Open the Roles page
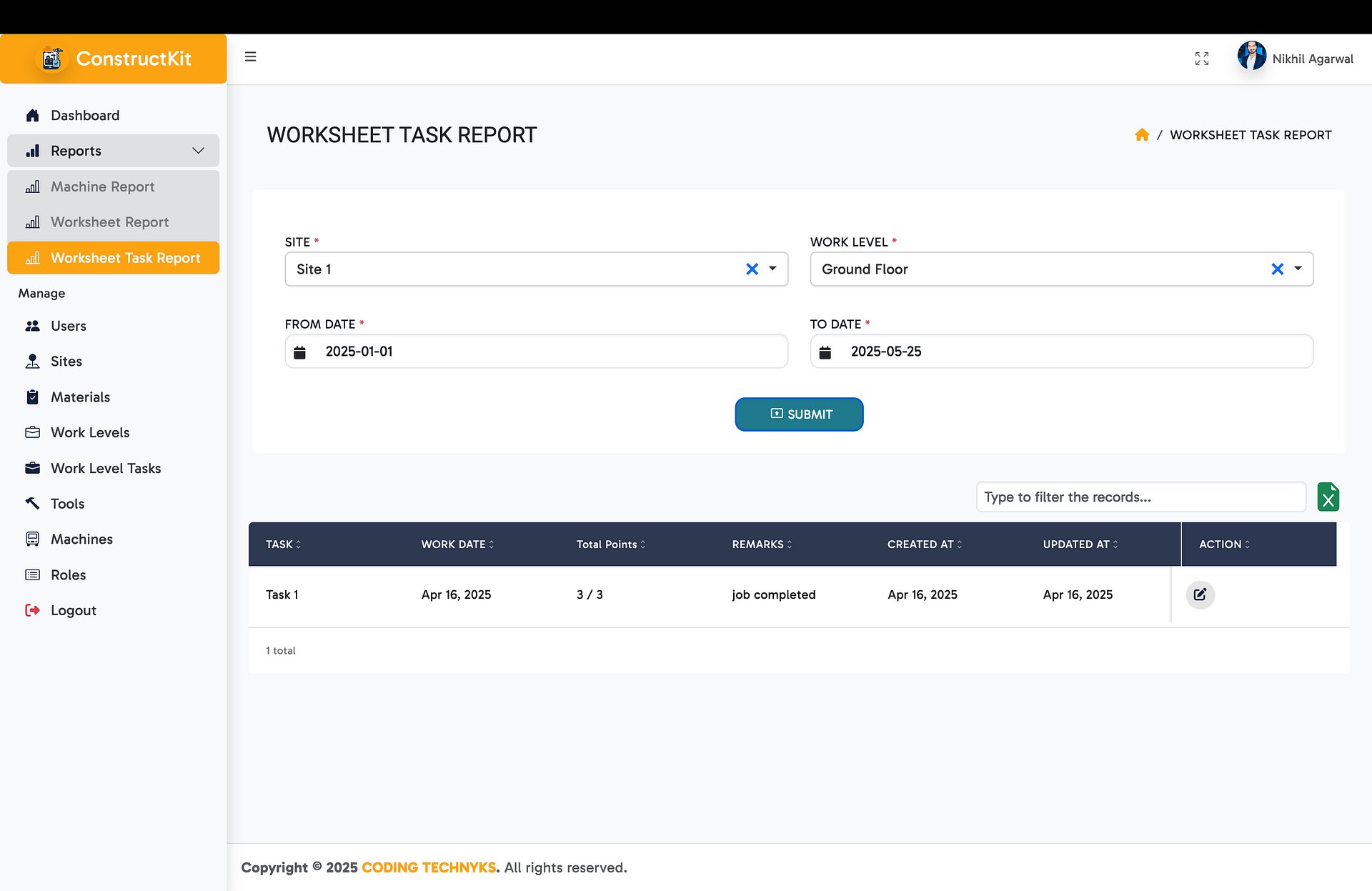The height and width of the screenshot is (891, 1372). point(113,575)
